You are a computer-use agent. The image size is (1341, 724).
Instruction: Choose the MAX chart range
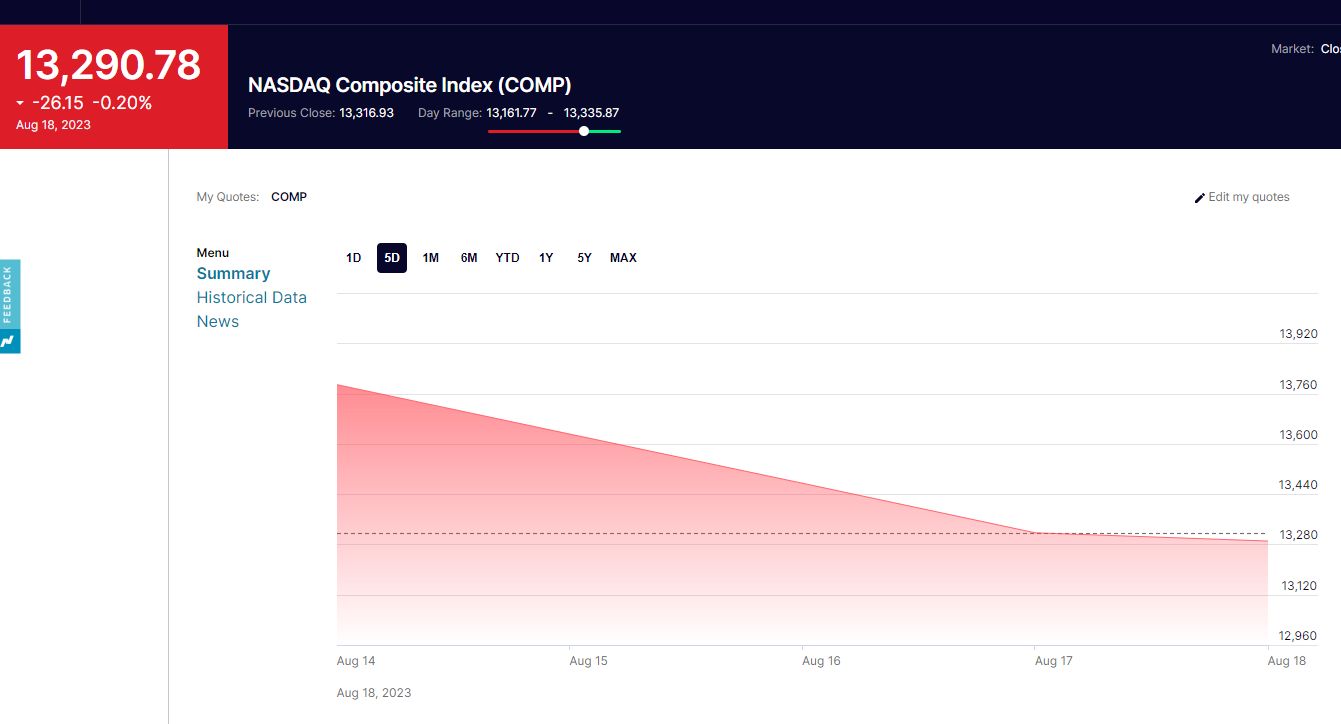coord(623,258)
